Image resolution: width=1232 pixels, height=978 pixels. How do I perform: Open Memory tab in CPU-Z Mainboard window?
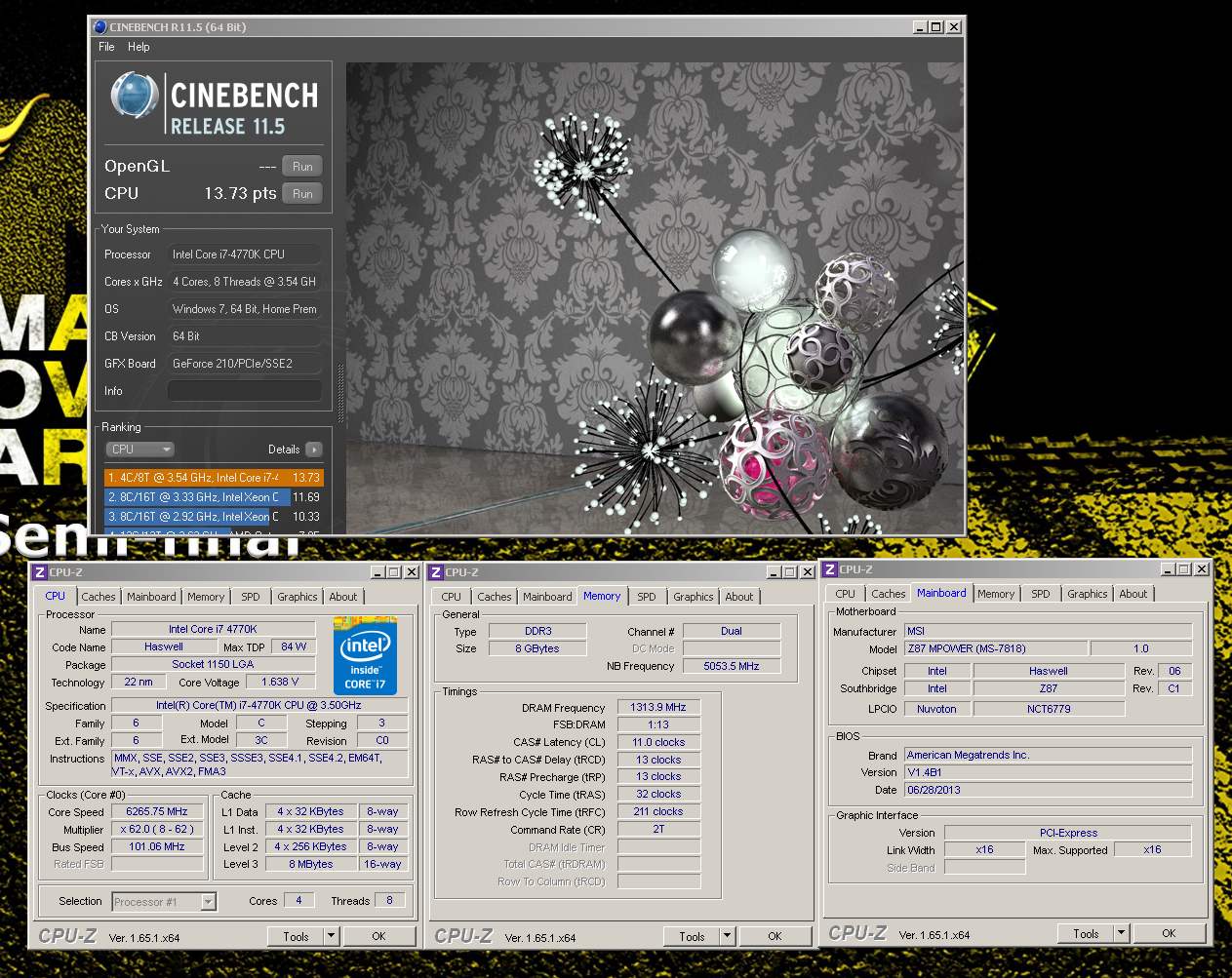996,594
